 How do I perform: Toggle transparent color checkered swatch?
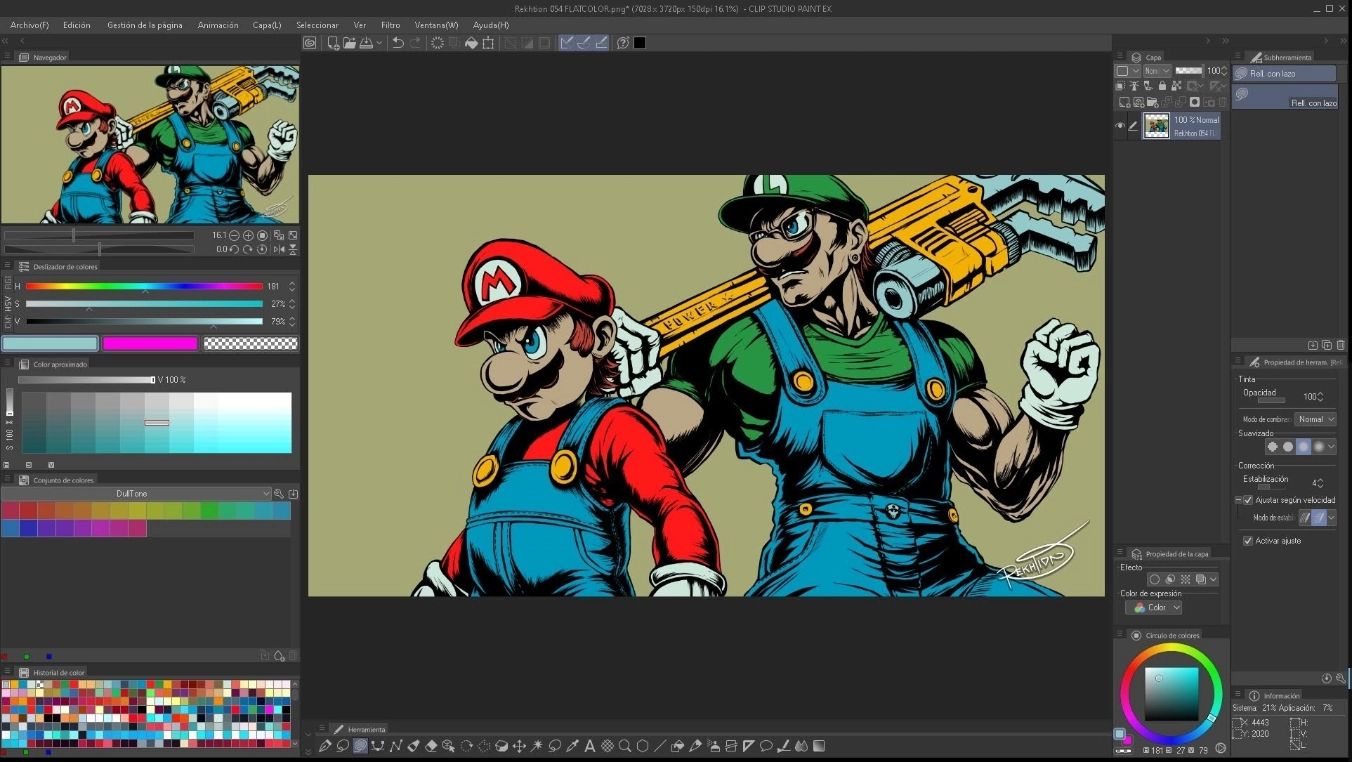pyautogui.click(x=250, y=344)
